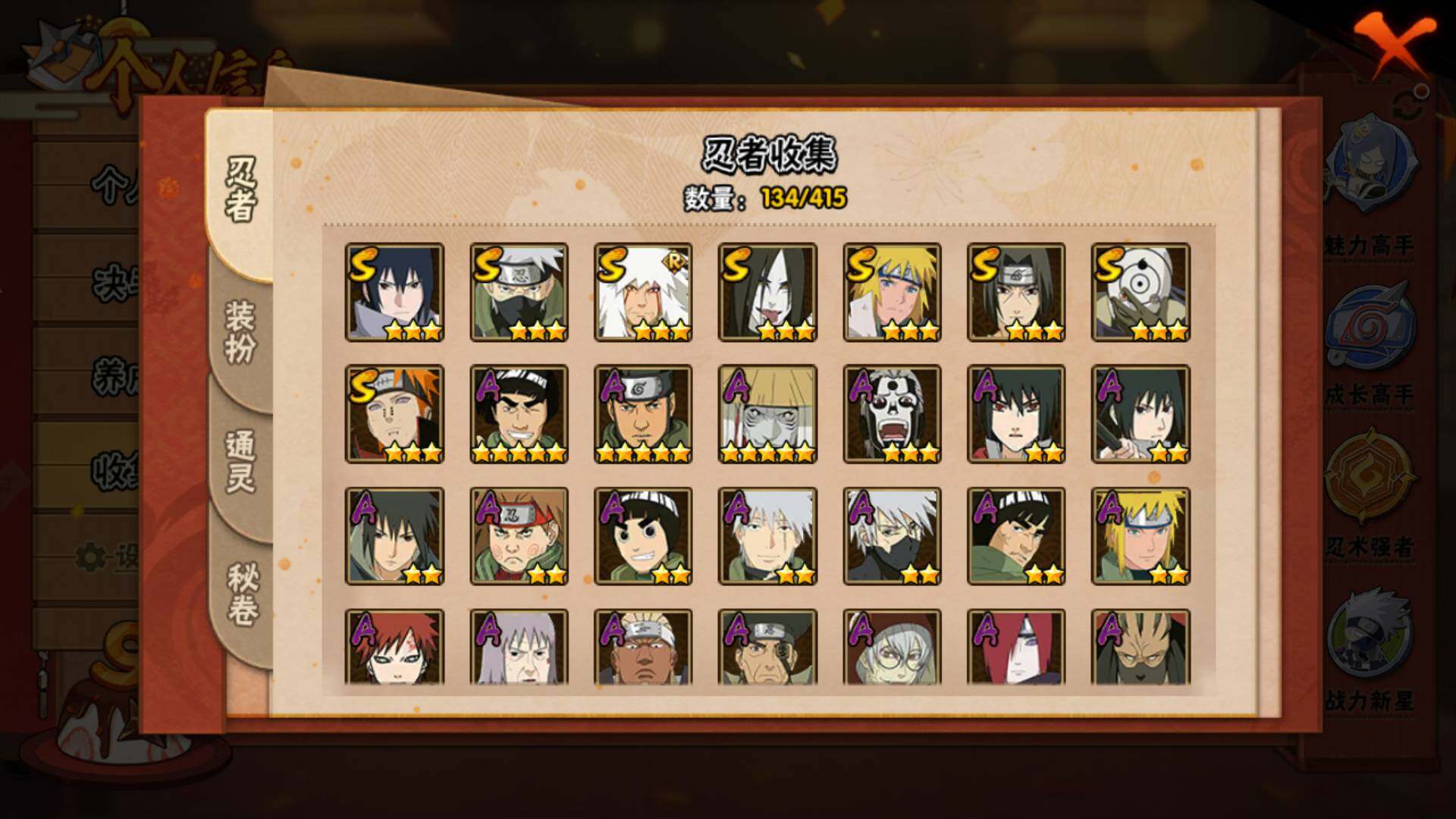Open the 通灵 tab
1456x819 pixels.
pyautogui.click(x=240, y=463)
